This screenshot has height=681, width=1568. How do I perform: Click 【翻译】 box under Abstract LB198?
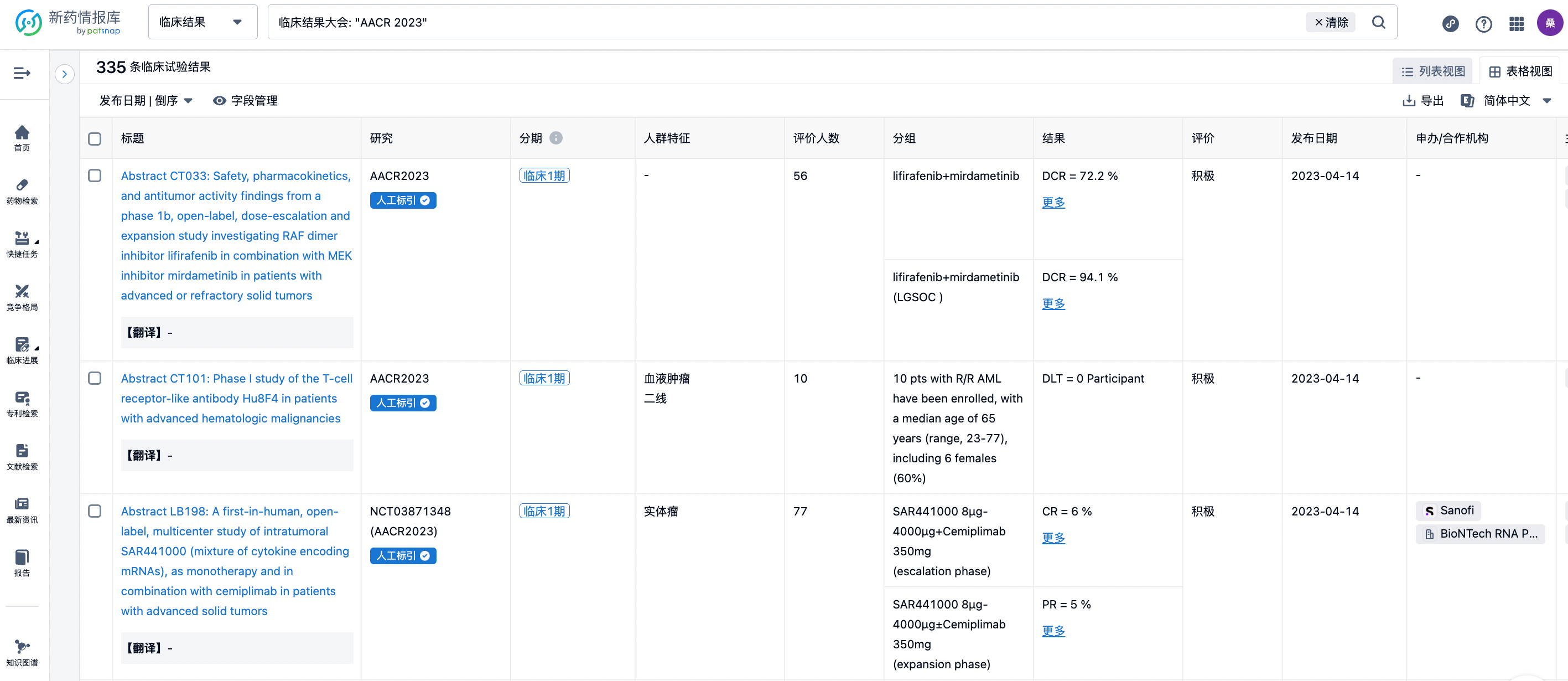(x=237, y=648)
